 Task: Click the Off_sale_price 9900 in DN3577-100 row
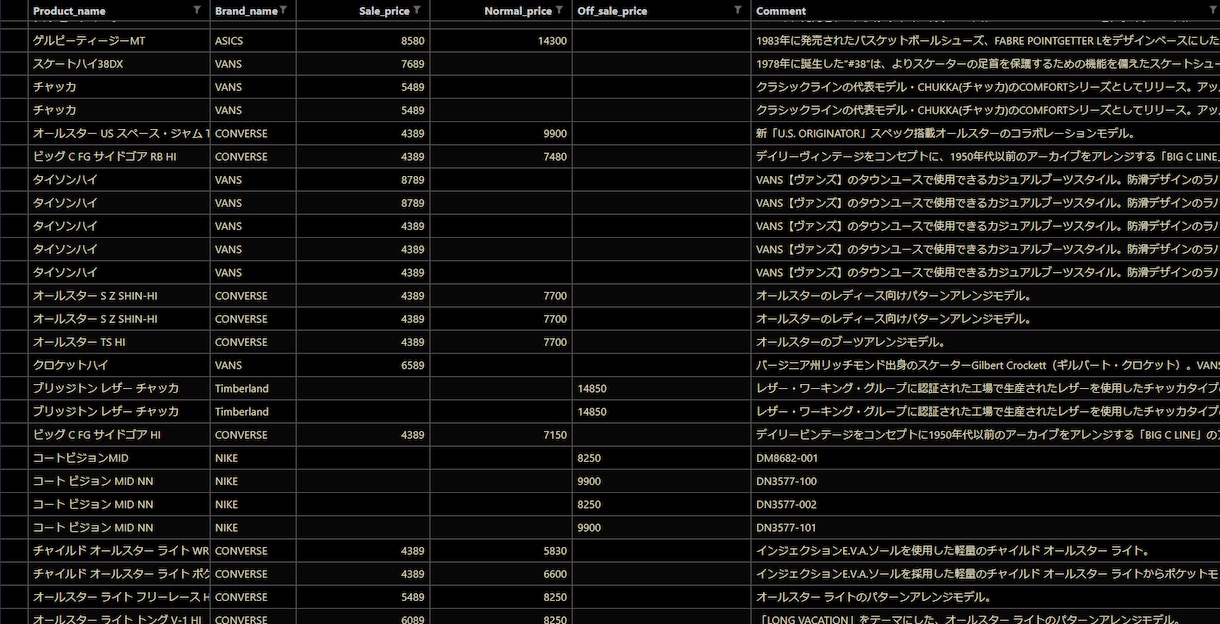tap(661, 481)
